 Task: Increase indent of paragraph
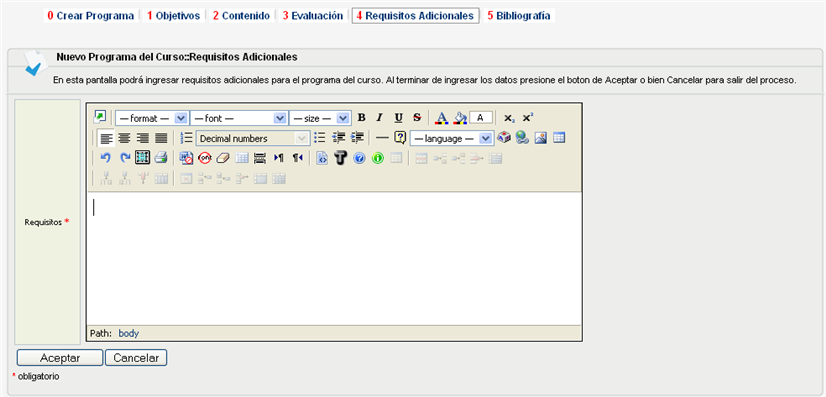coord(357,138)
